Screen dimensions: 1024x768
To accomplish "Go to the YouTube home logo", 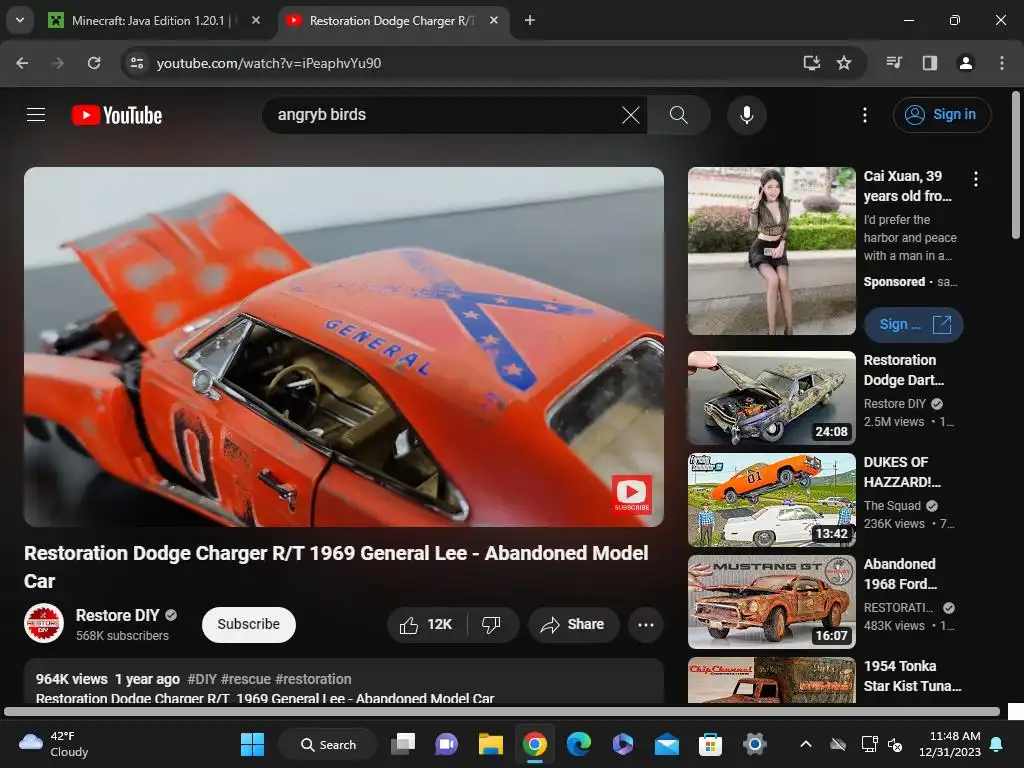I will click(117, 115).
